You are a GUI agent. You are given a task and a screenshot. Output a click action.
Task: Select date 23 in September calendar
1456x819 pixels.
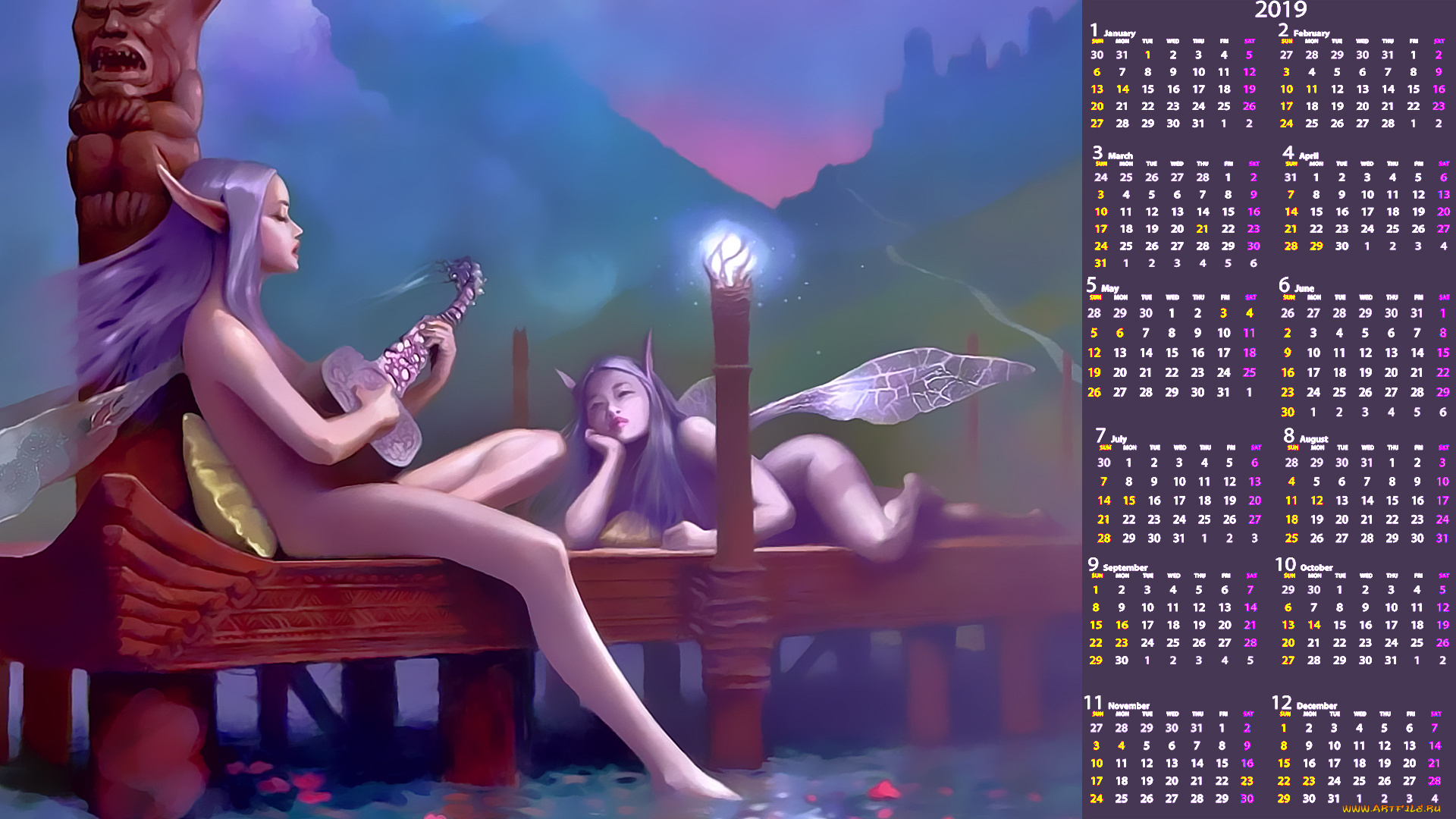click(1122, 642)
